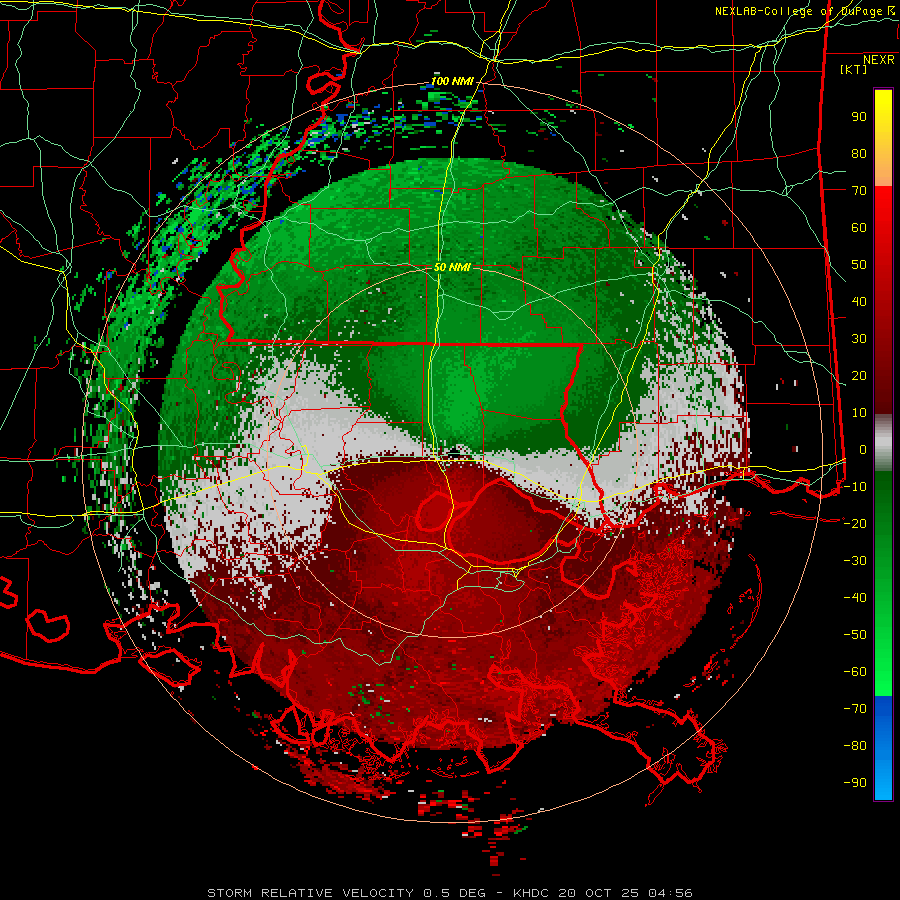
Task: Select the -10 knot scale value
Action: (x=855, y=487)
